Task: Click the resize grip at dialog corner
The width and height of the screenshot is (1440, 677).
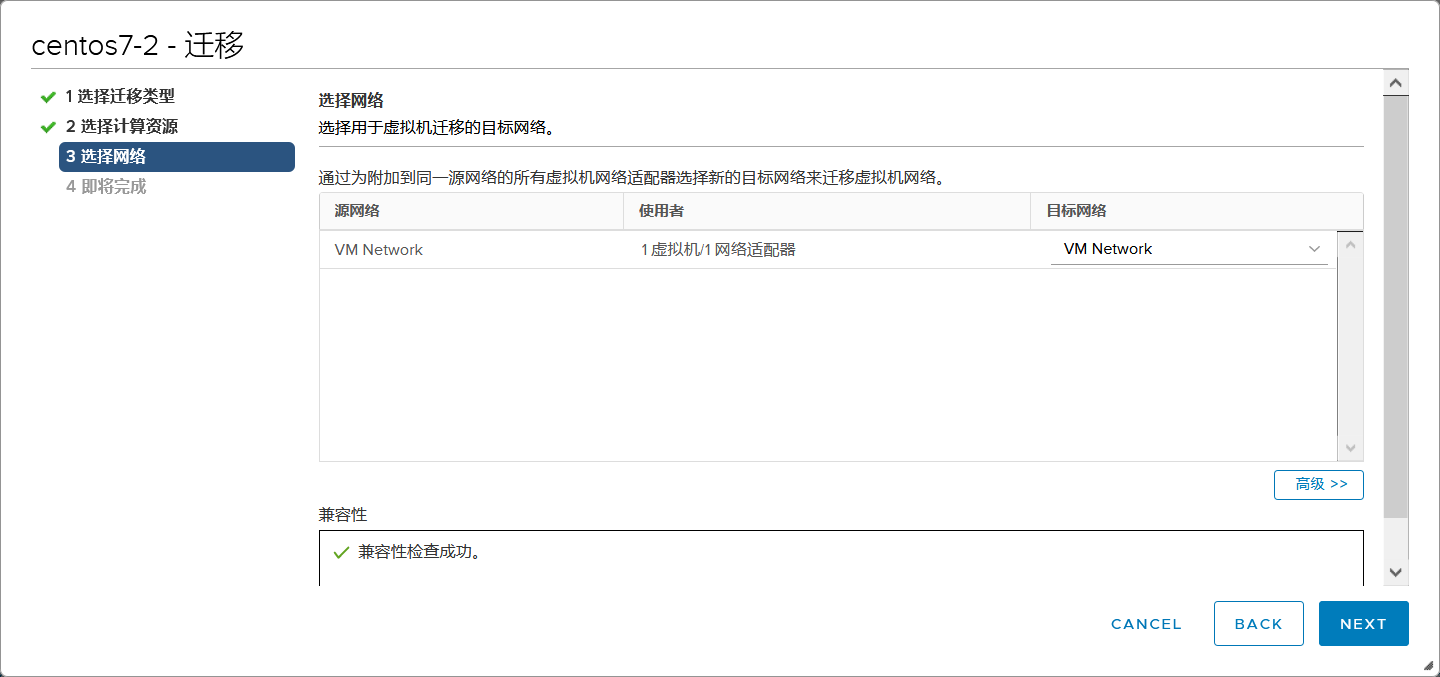Action: click(x=1427, y=665)
